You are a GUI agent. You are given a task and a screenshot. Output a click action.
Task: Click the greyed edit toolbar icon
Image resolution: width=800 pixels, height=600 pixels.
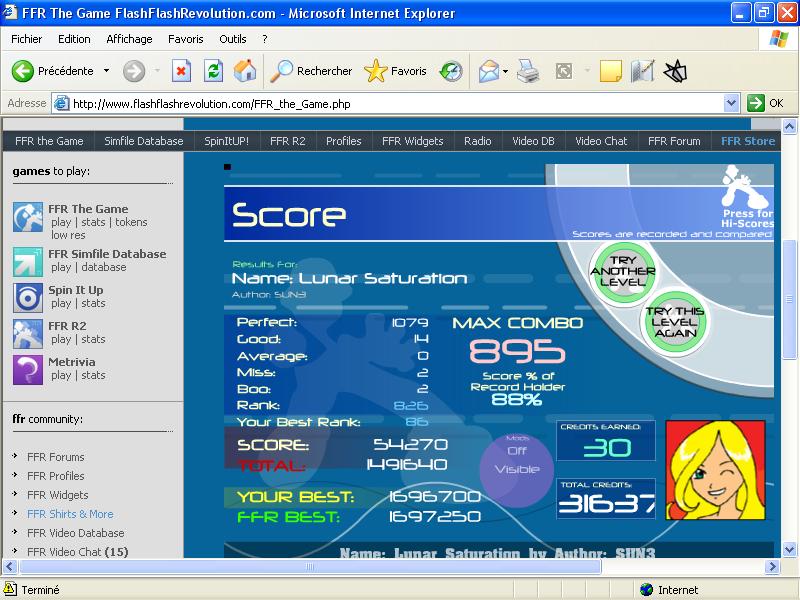click(564, 71)
